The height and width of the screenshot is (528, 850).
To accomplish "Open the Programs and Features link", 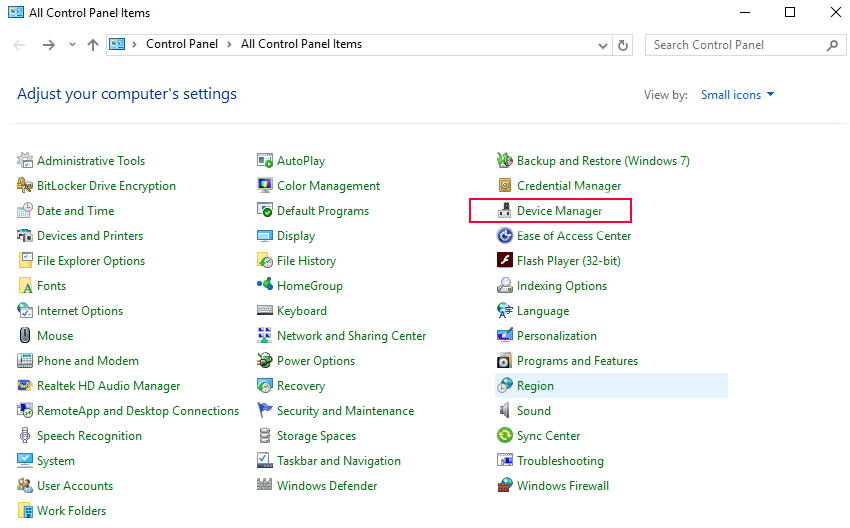I will (x=577, y=360).
